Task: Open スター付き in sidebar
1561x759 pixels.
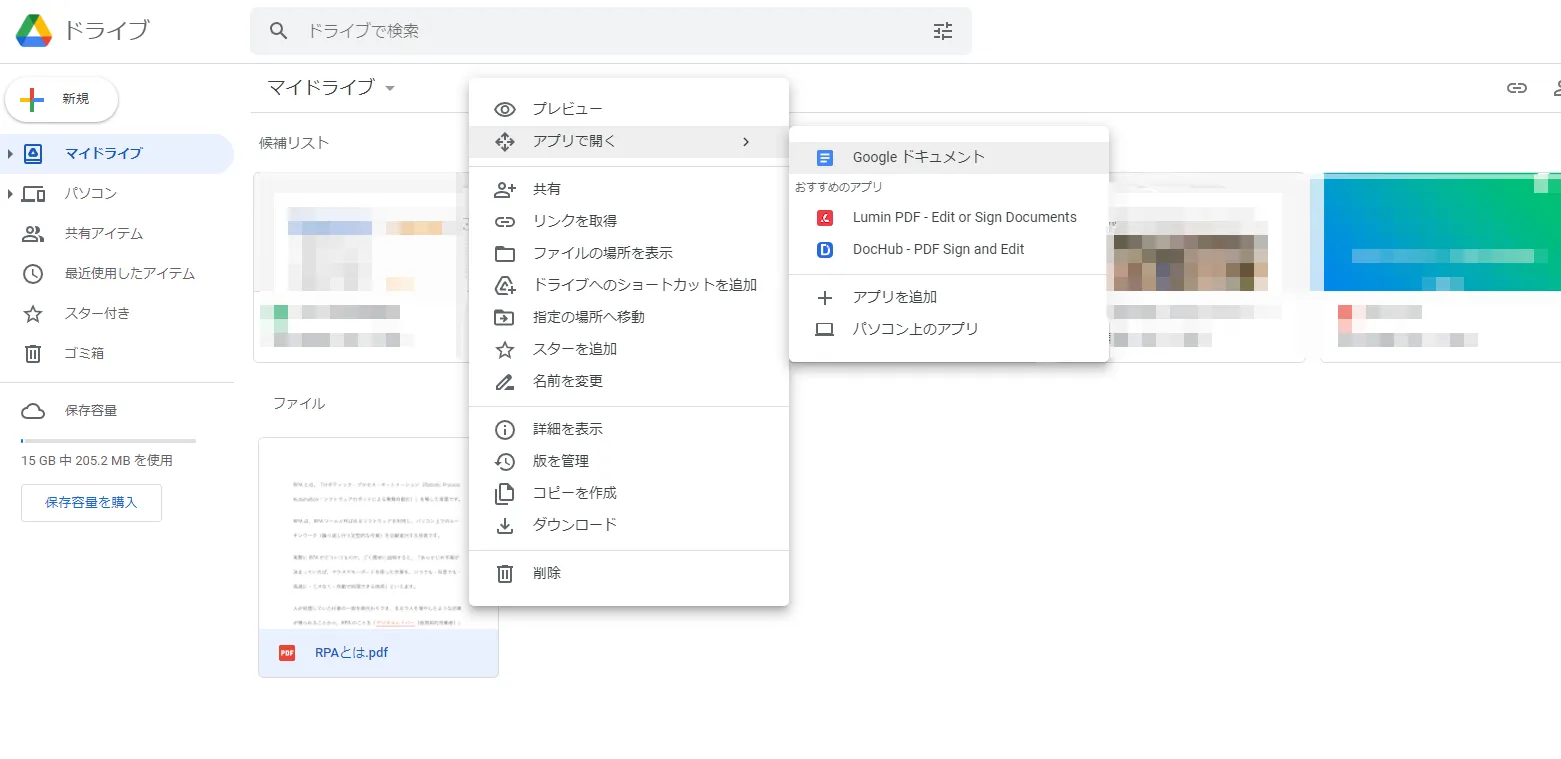Action: click(x=117, y=313)
